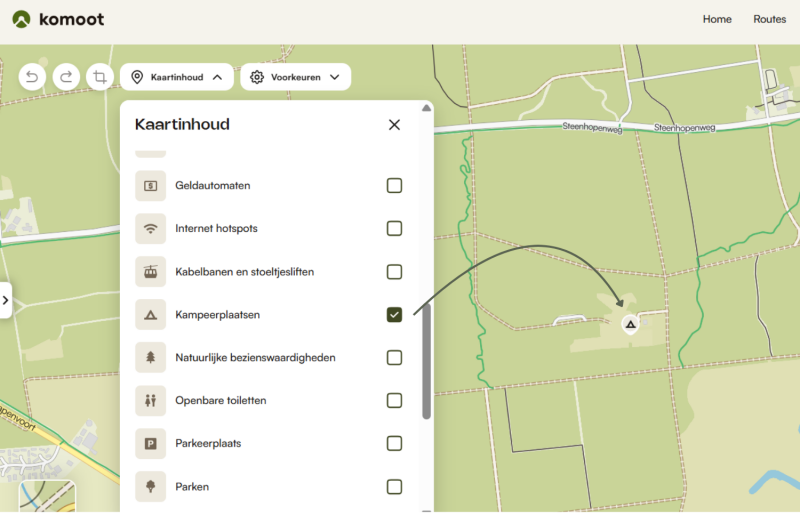800x515 pixels.
Task: Click the Kabelbanen en stoeltjesliften cable car icon
Action: point(151,272)
